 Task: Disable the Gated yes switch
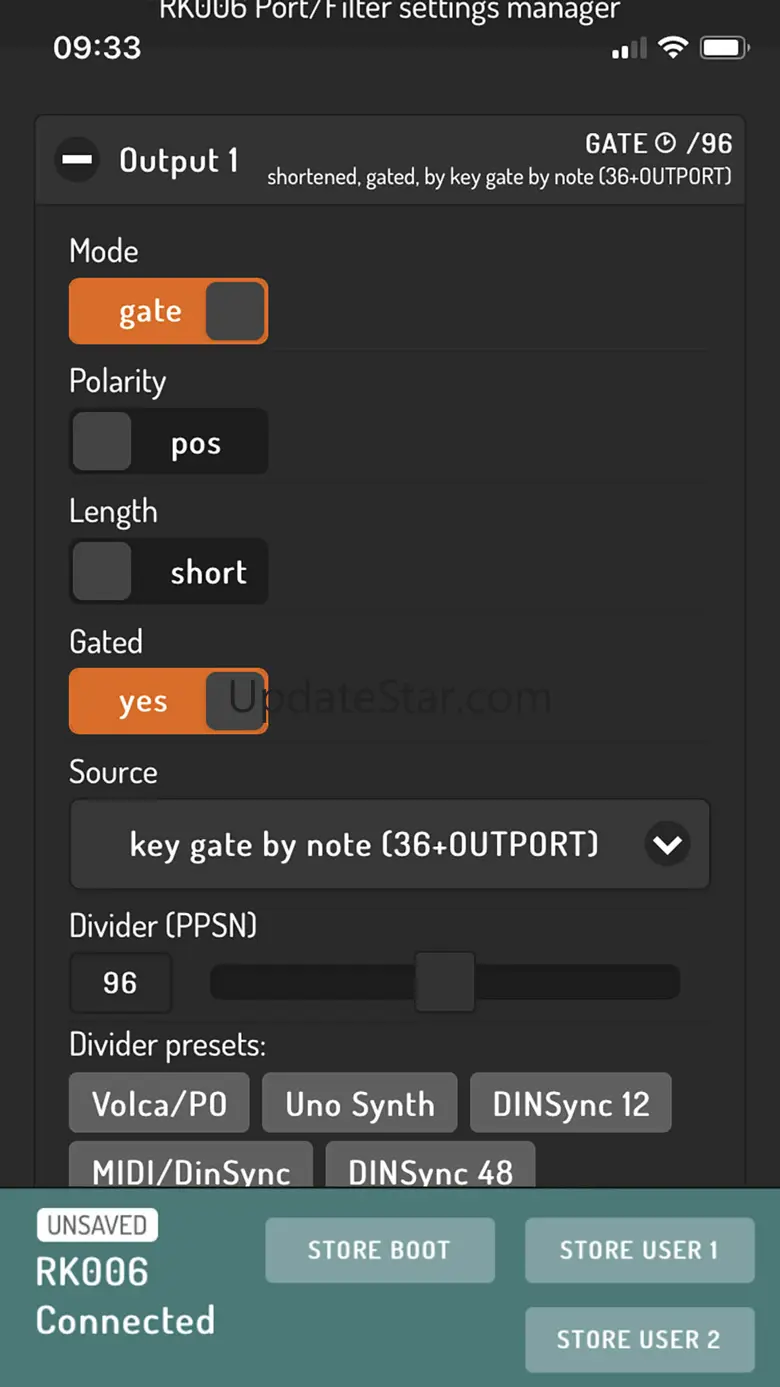[x=168, y=701]
